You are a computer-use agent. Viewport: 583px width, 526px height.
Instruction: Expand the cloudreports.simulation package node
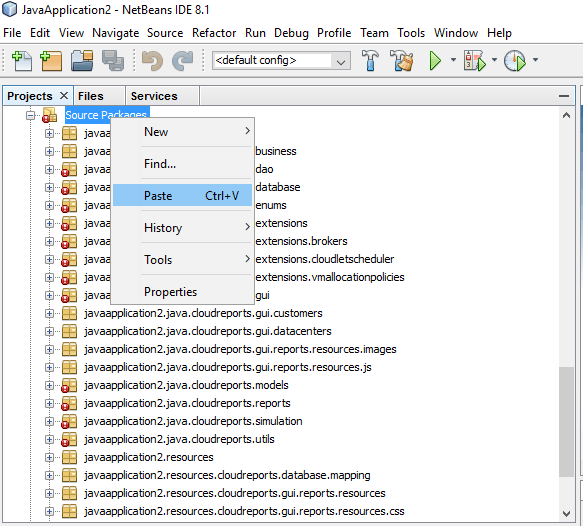pos(49,422)
